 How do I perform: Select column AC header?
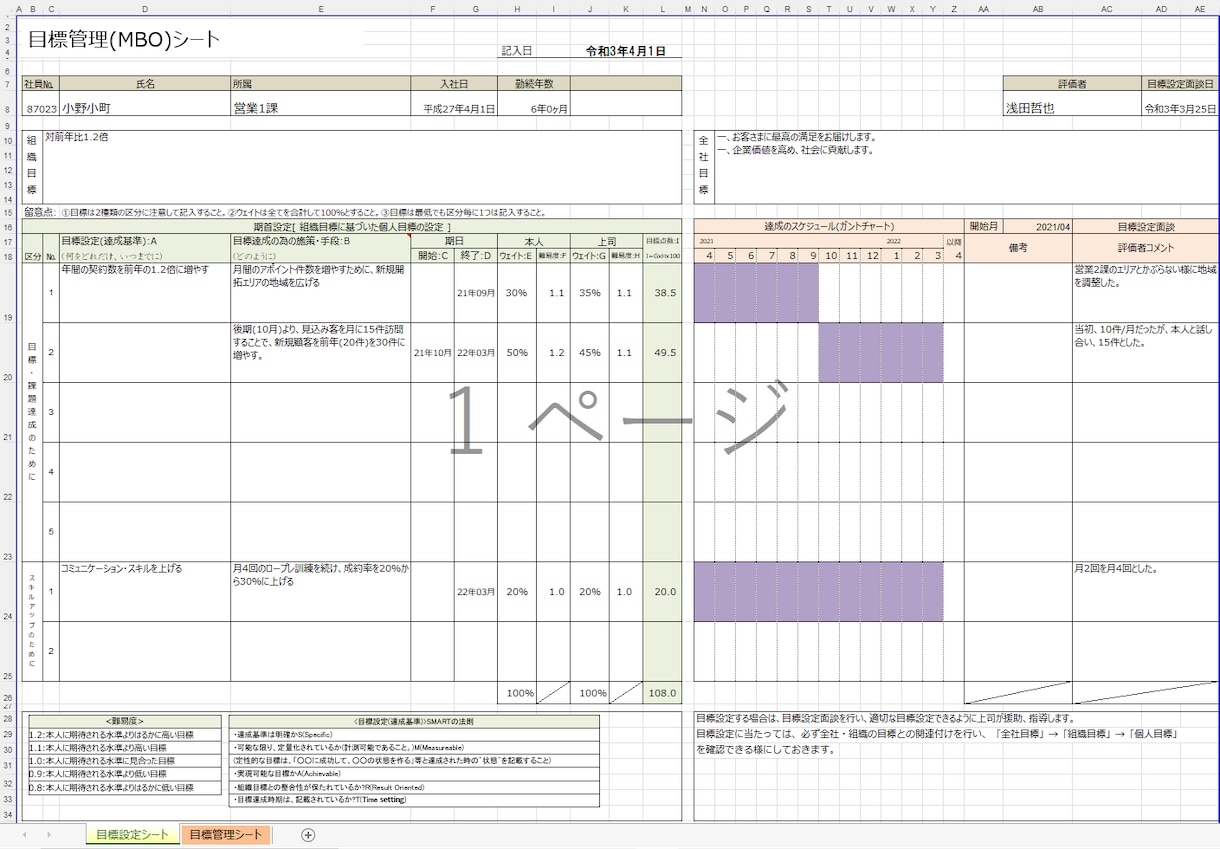[1107, 9]
